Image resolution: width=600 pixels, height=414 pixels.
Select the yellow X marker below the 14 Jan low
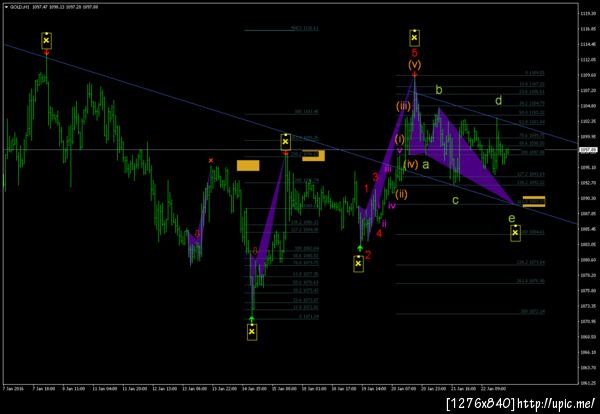click(x=252, y=332)
